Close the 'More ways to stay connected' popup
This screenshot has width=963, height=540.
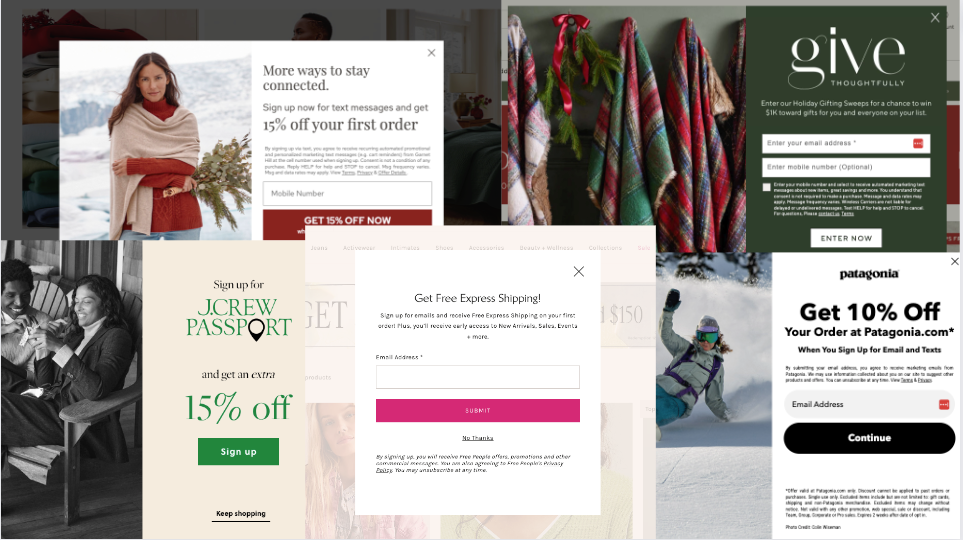point(431,53)
